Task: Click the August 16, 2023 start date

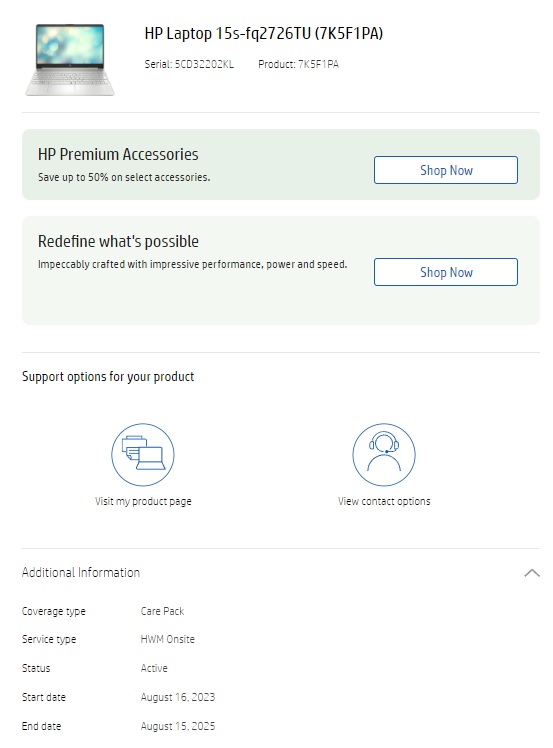Action: point(177,697)
